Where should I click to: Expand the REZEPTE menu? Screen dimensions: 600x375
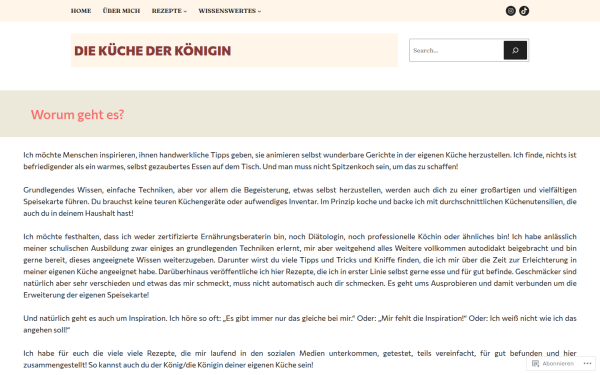[169, 11]
